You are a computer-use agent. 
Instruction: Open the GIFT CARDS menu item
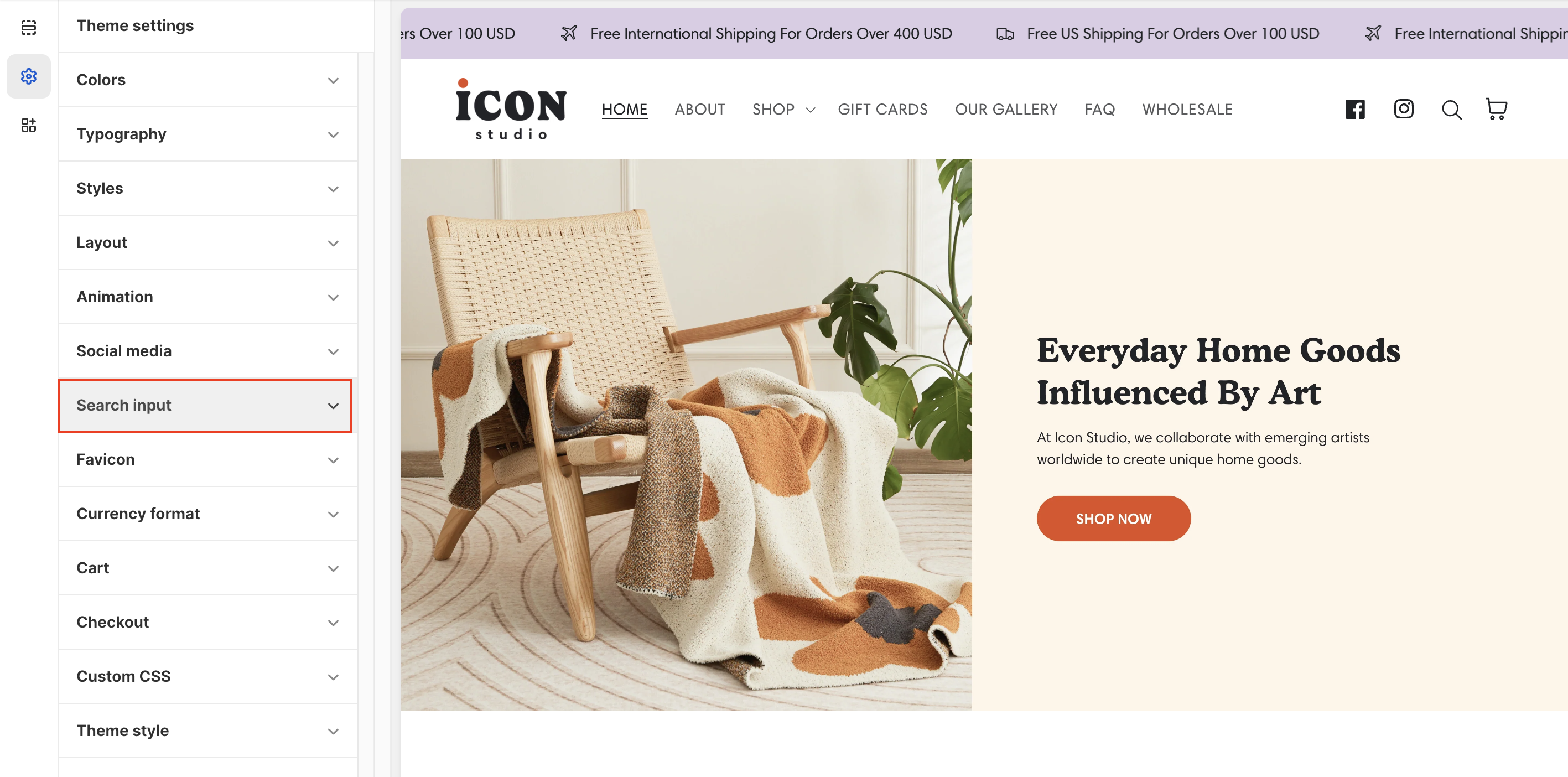pos(882,110)
